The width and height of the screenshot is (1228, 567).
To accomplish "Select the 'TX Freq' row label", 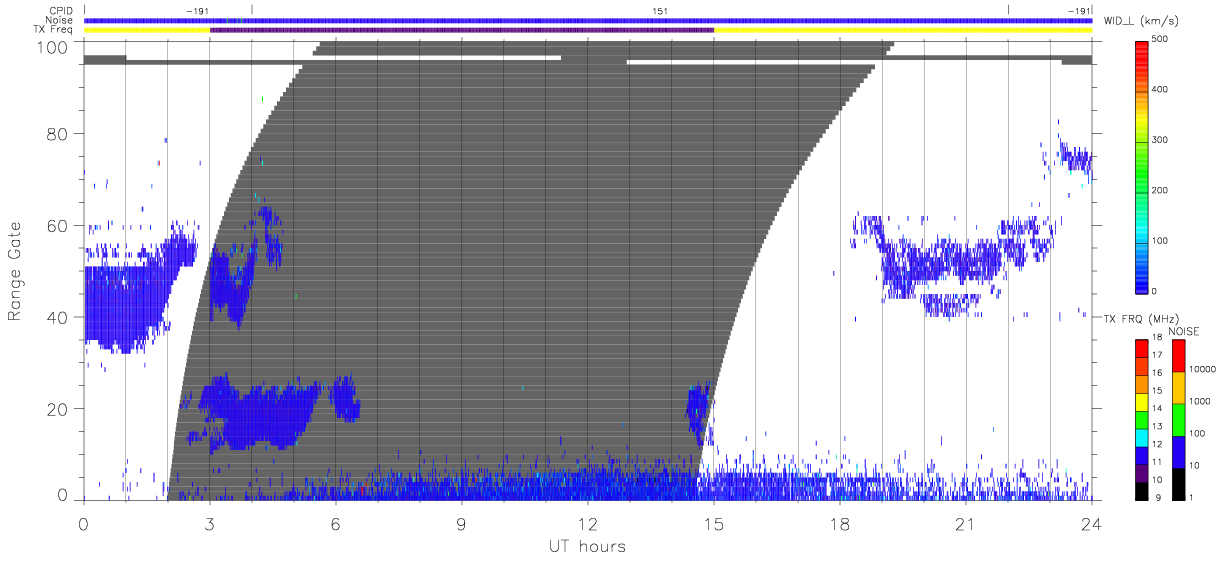I will [x=55, y=30].
